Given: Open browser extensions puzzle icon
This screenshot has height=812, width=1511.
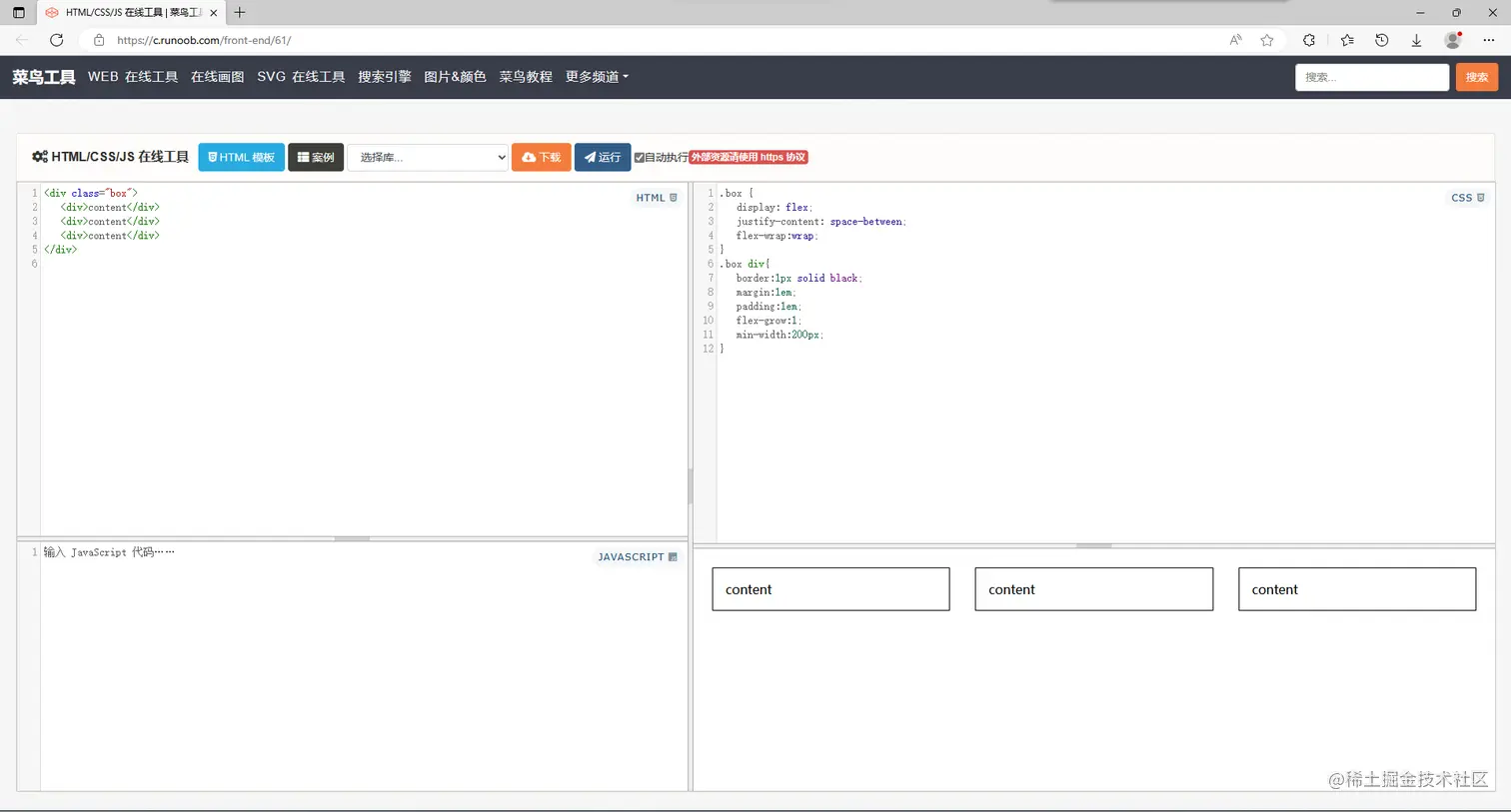Looking at the screenshot, I should pyautogui.click(x=1309, y=40).
